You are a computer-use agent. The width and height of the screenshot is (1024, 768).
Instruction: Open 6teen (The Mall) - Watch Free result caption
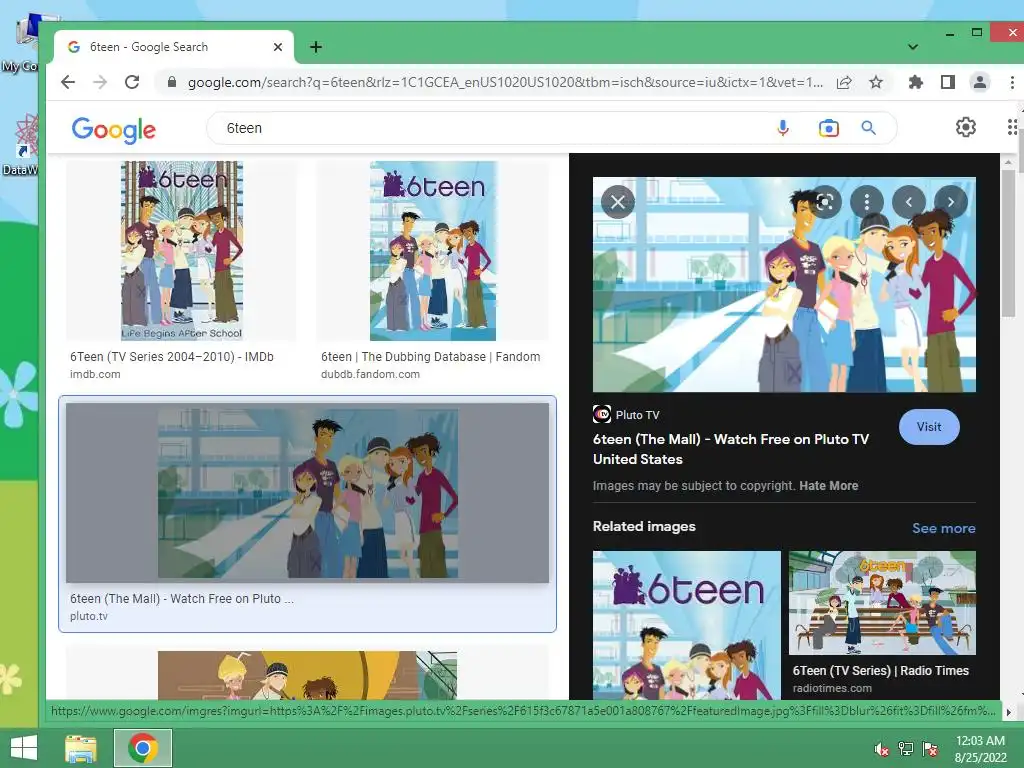click(x=182, y=599)
